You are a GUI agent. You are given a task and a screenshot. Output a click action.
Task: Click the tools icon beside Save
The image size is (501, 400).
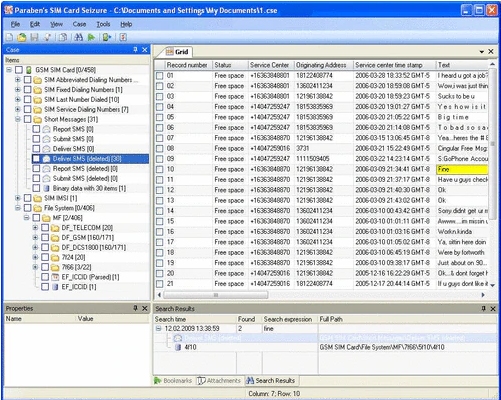[x=47, y=37]
